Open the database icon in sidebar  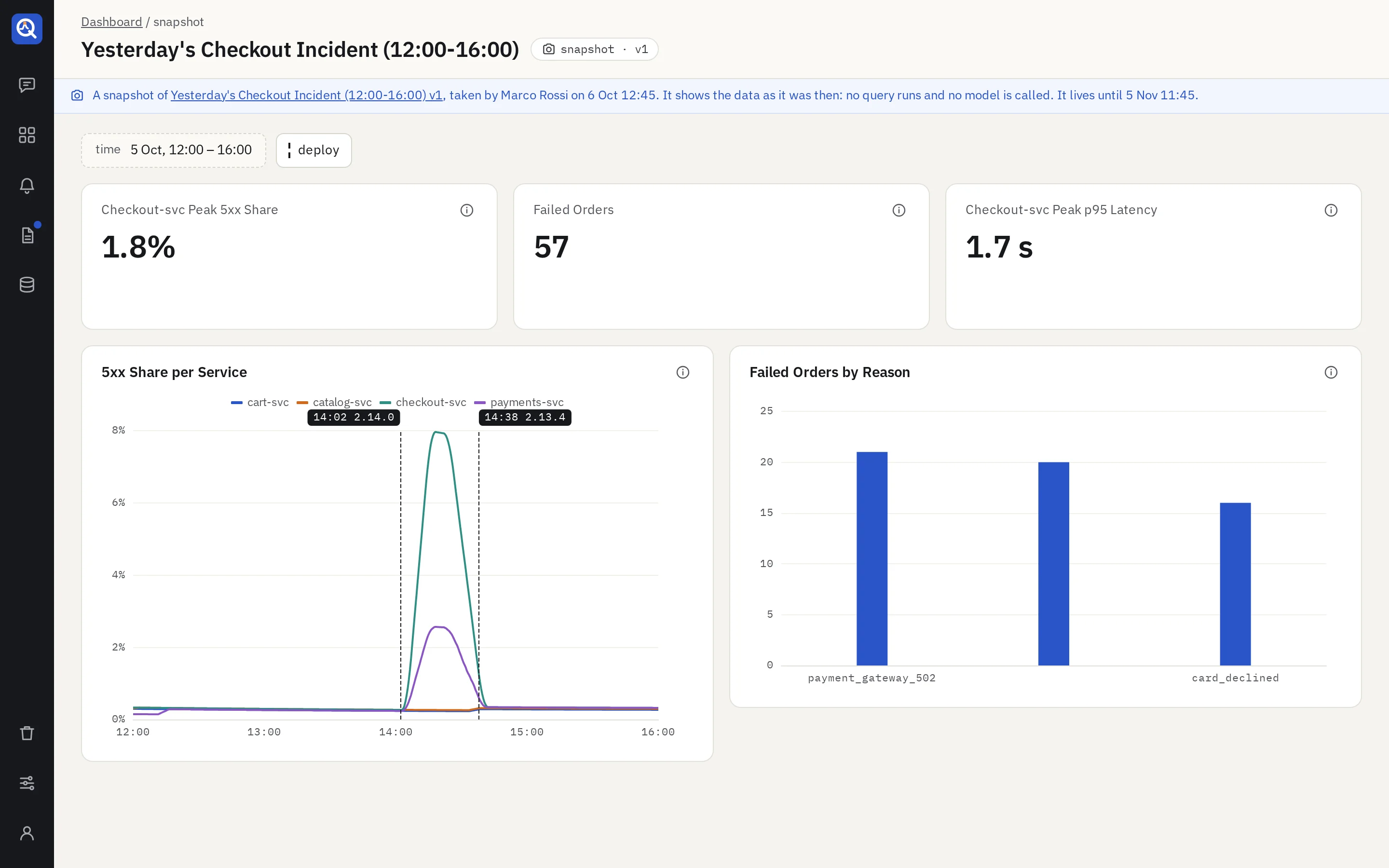(x=27, y=285)
